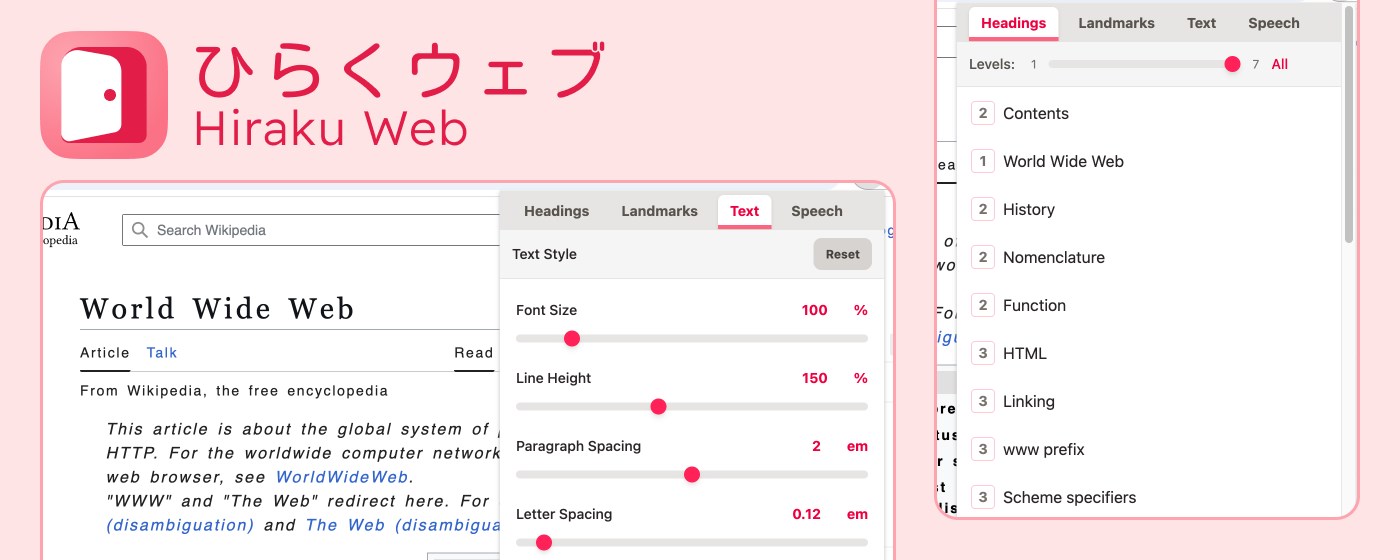Screen dimensions: 1400x560
Task: Open the Wikipedia Talk tab
Action: point(161,353)
